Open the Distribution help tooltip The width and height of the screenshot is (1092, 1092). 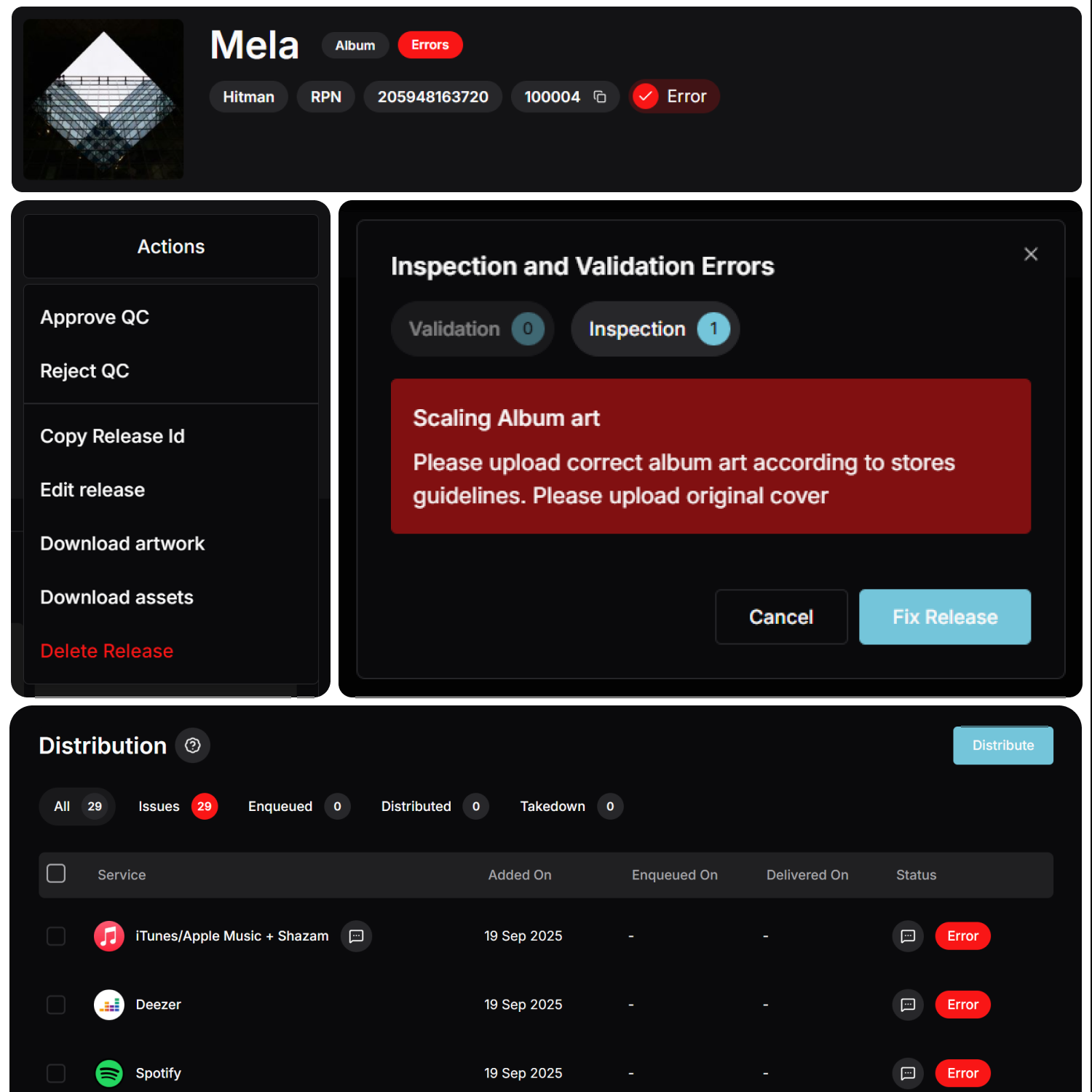192,745
